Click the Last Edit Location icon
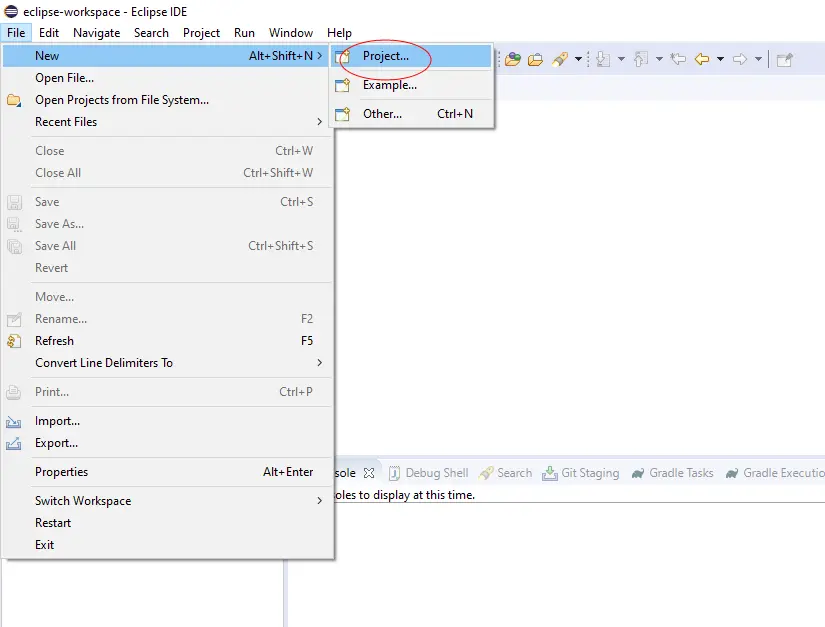Screen dimensions: 825x627 [x=678, y=59]
